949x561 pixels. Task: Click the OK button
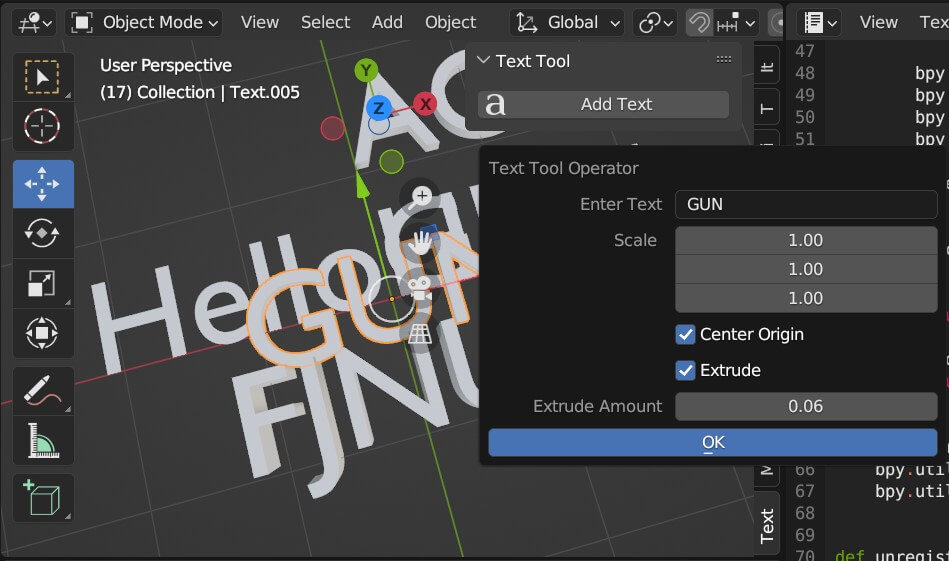click(712, 443)
